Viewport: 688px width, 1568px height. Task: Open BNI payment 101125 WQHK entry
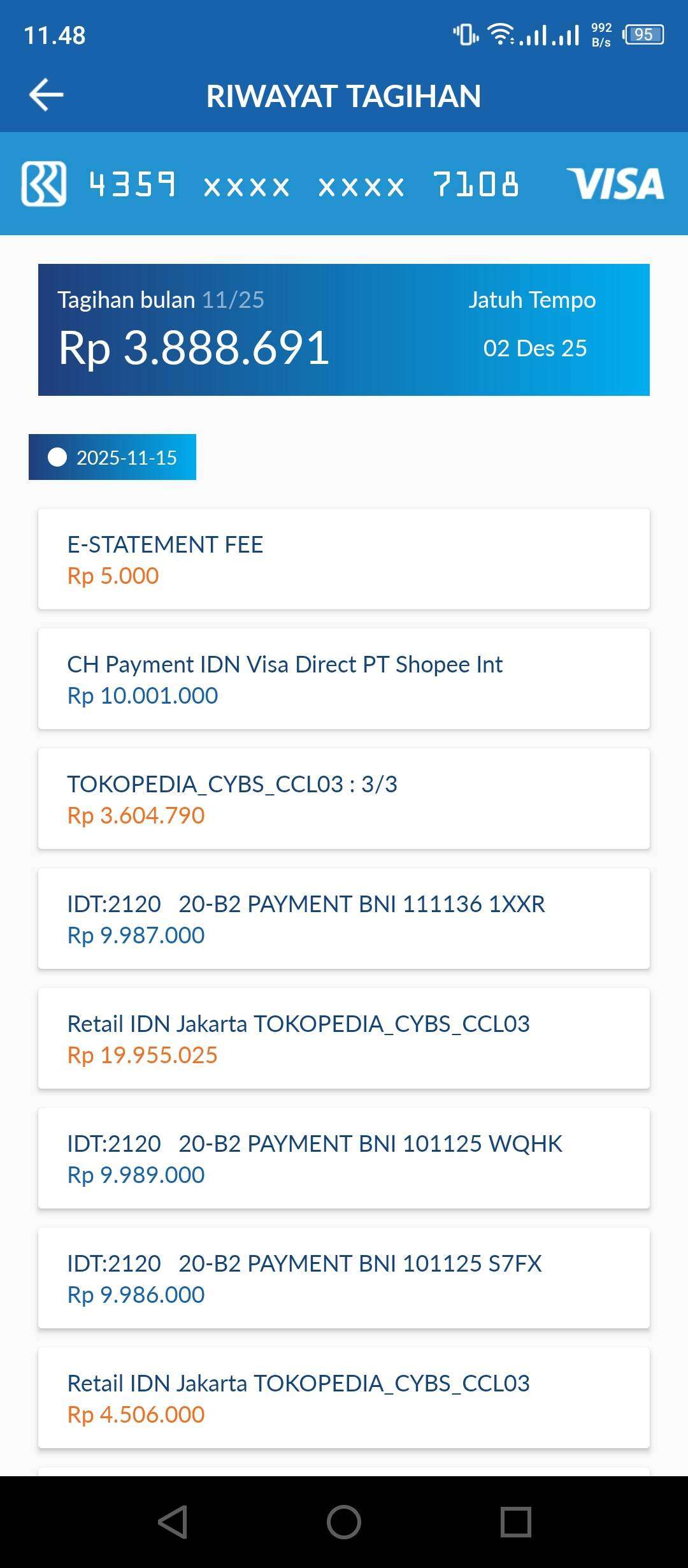pos(344,1158)
